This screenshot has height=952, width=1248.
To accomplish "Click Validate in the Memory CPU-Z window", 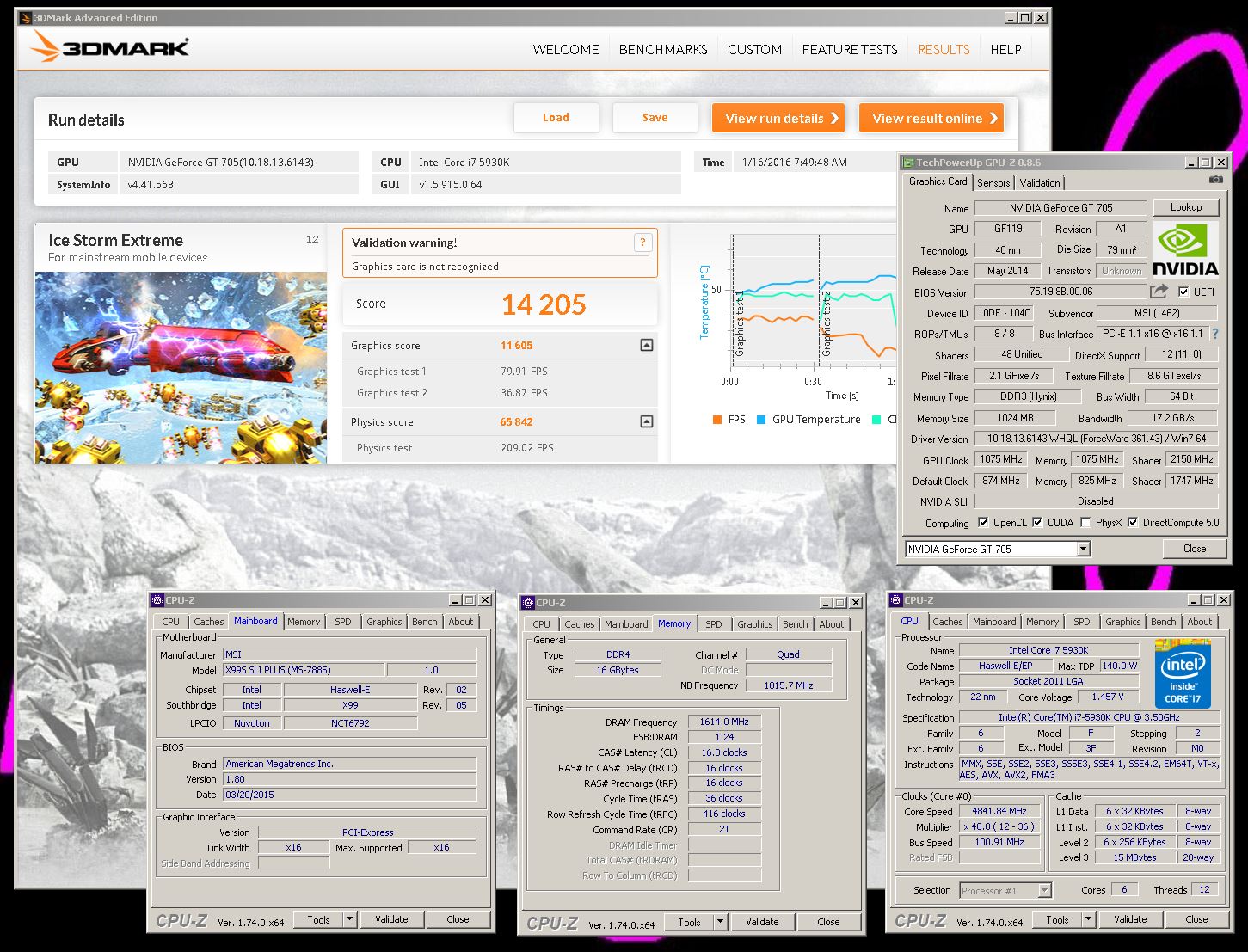I will tap(762, 922).
